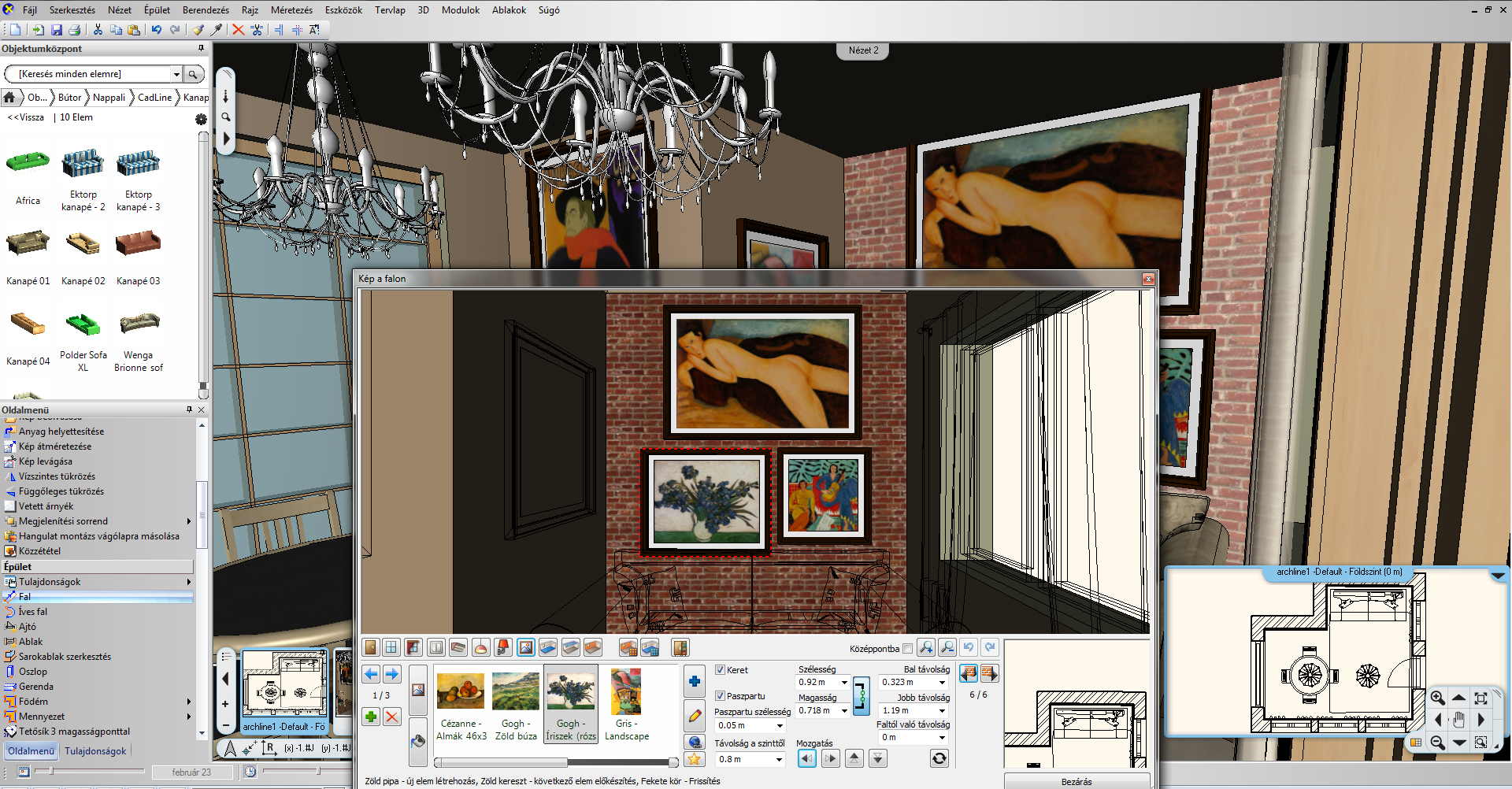Toggle the Középpontba checkbox
The height and width of the screenshot is (789, 1512).
(x=907, y=649)
